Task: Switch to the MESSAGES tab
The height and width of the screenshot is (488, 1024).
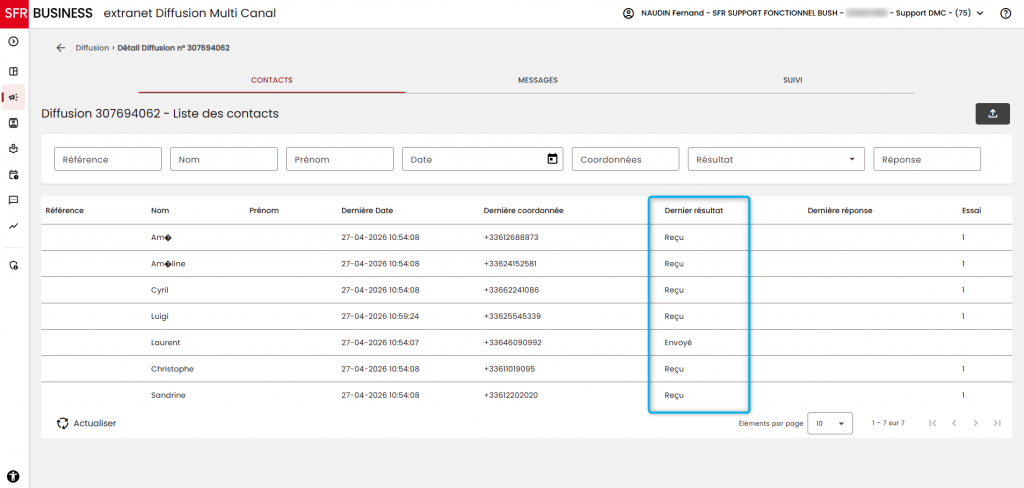Action: pos(537,80)
